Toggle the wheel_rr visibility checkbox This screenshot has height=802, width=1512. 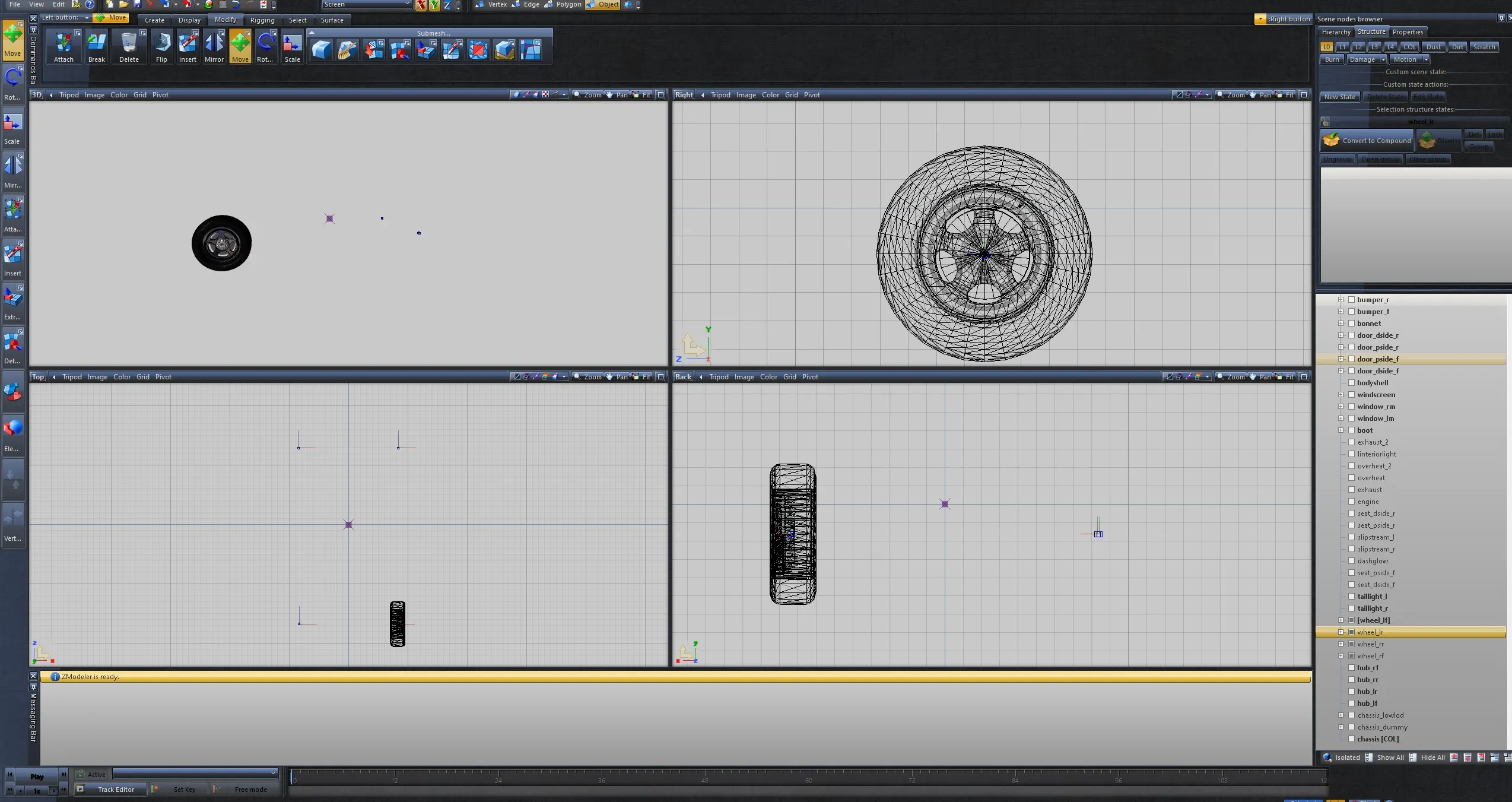pyautogui.click(x=1352, y=644)
